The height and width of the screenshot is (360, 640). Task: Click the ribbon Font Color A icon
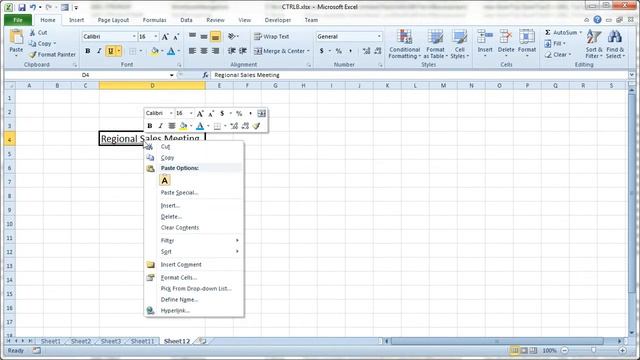(171, 51)
